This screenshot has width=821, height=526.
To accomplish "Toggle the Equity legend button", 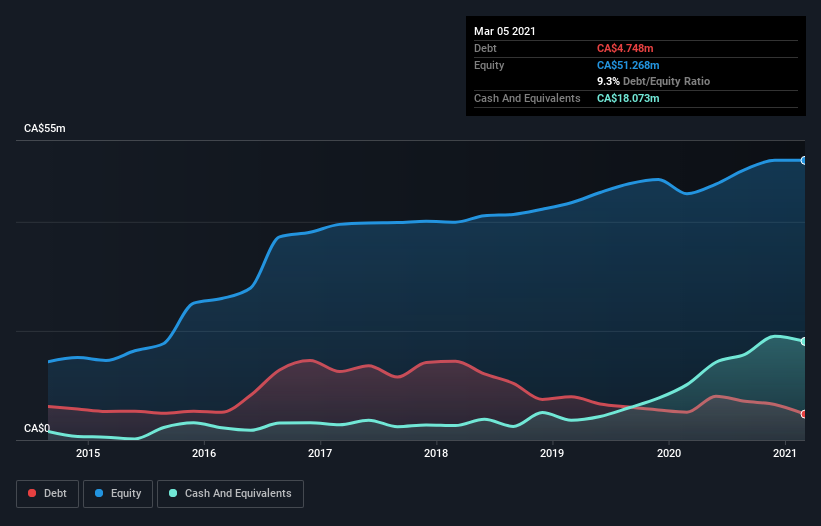I will pos(118,494).
